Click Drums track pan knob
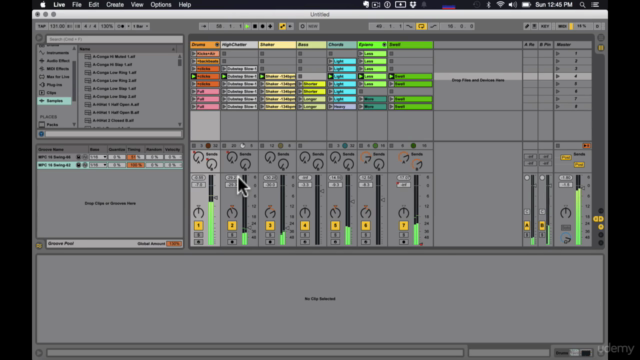Image resolution: width=640 pixels, height=360 pixels. pos(198,213)
